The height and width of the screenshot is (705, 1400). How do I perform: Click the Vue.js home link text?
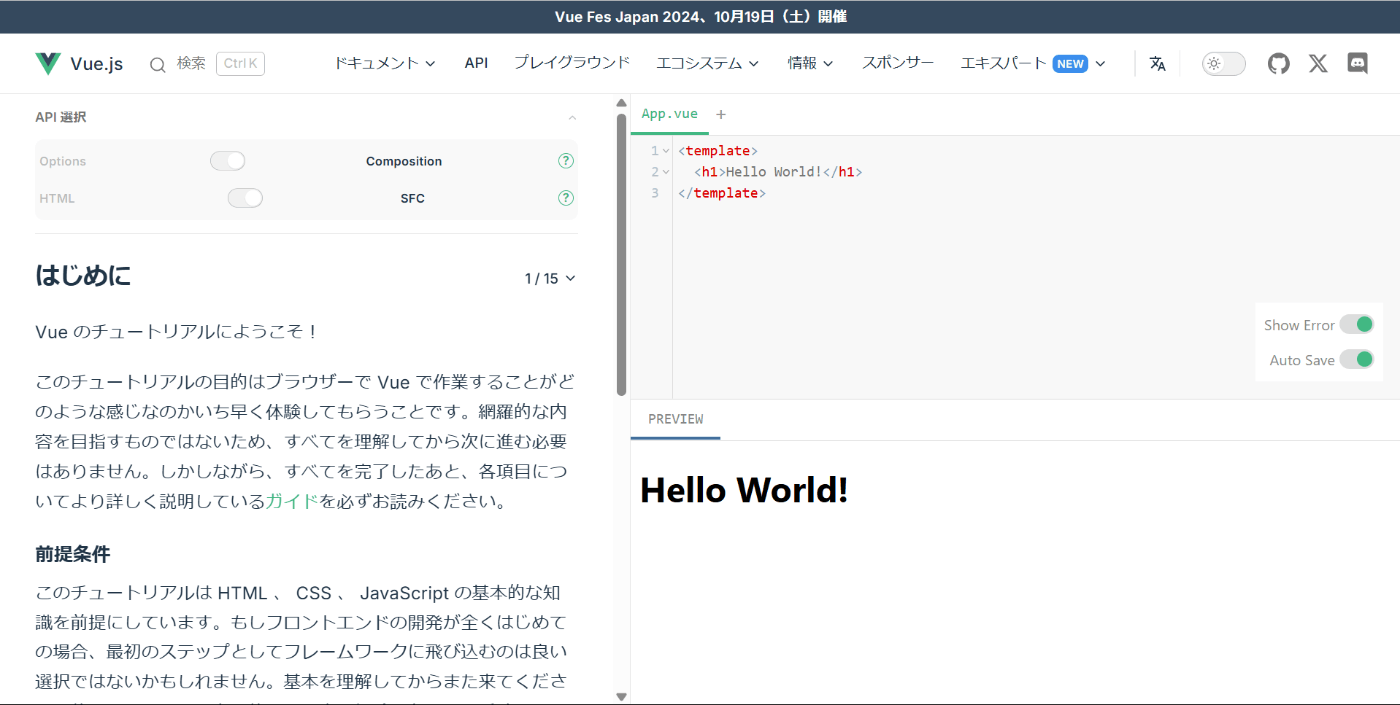coord(97,64)
